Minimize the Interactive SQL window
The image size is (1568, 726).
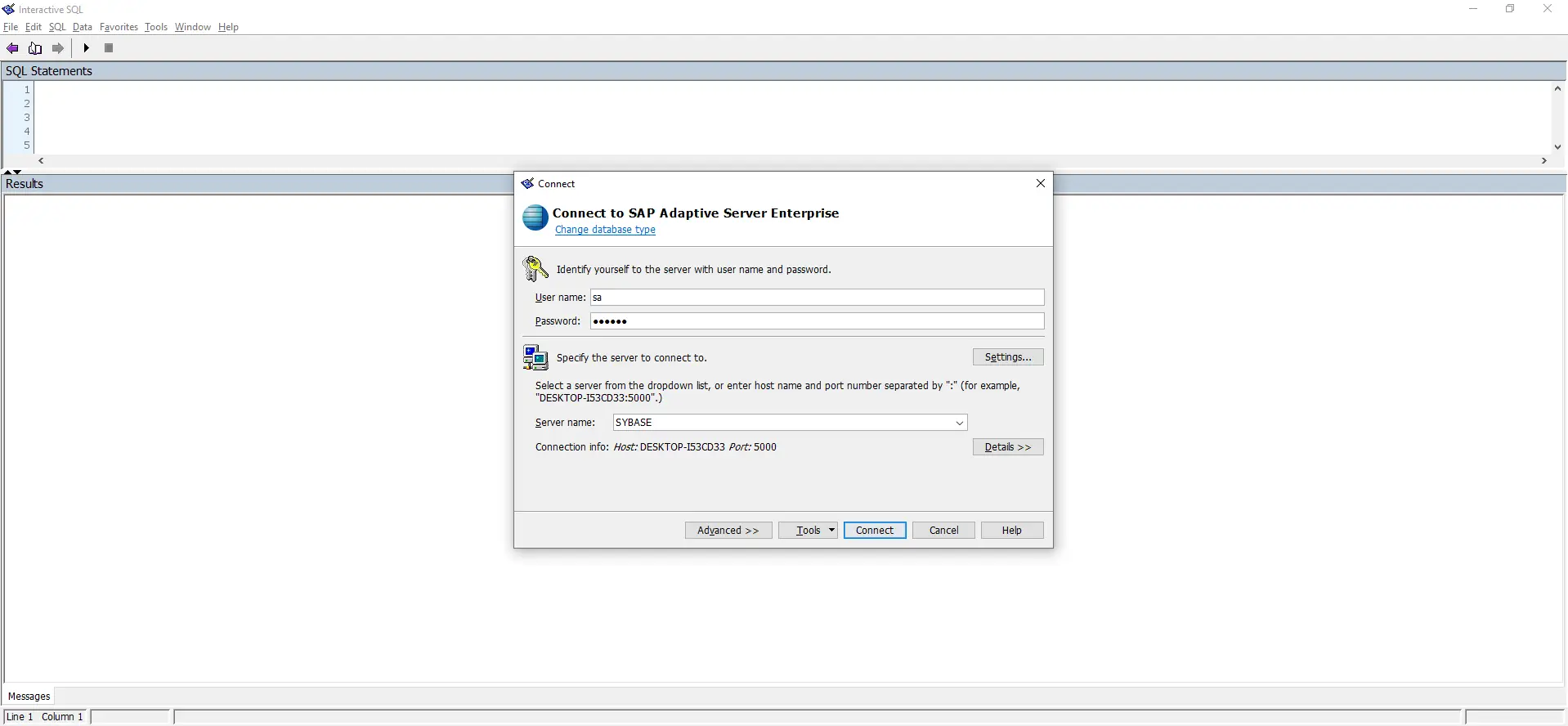point(1473,9)
